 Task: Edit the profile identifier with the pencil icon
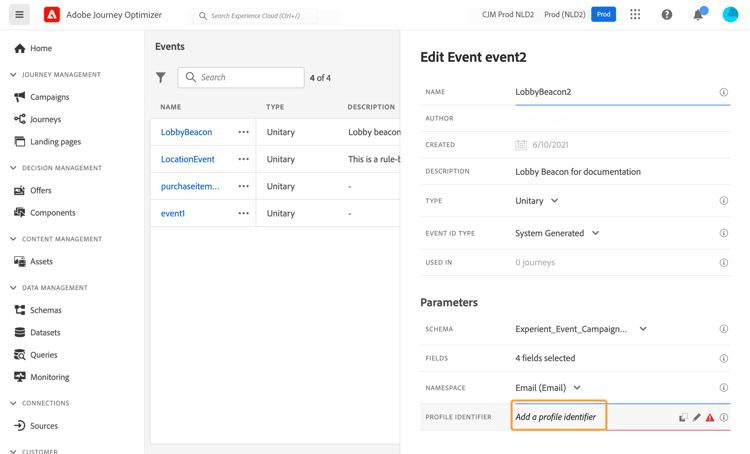point(696,418)
